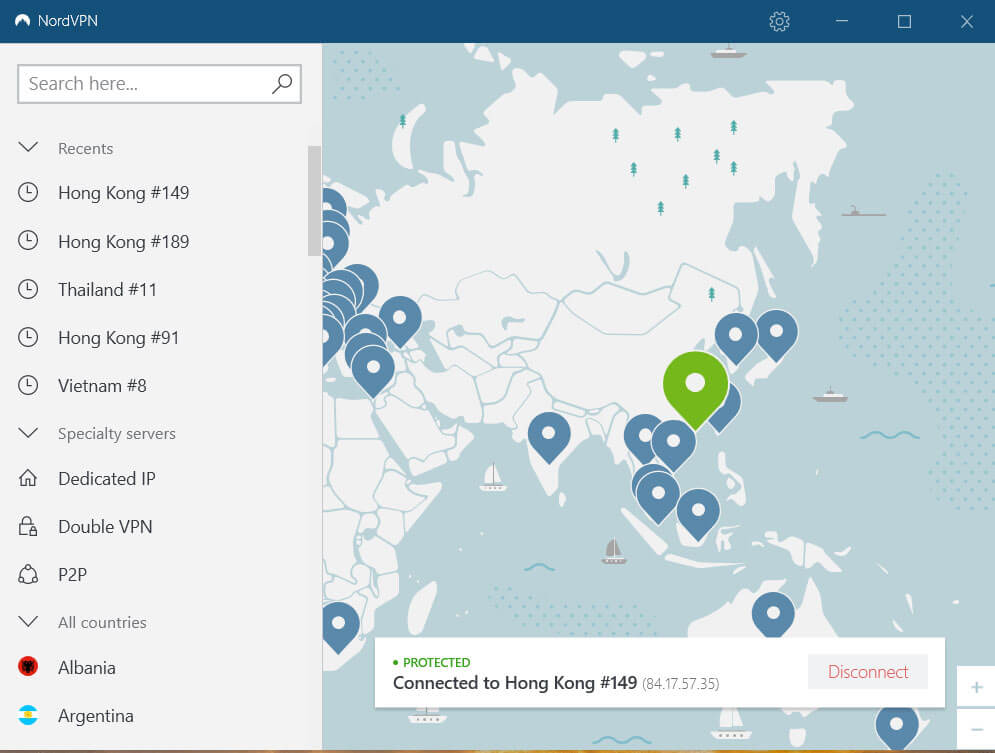The height and width of the screenshot is (753, 995).
Task: Connect to recent server Vietnam #8
Action: [x=102, y=386]
